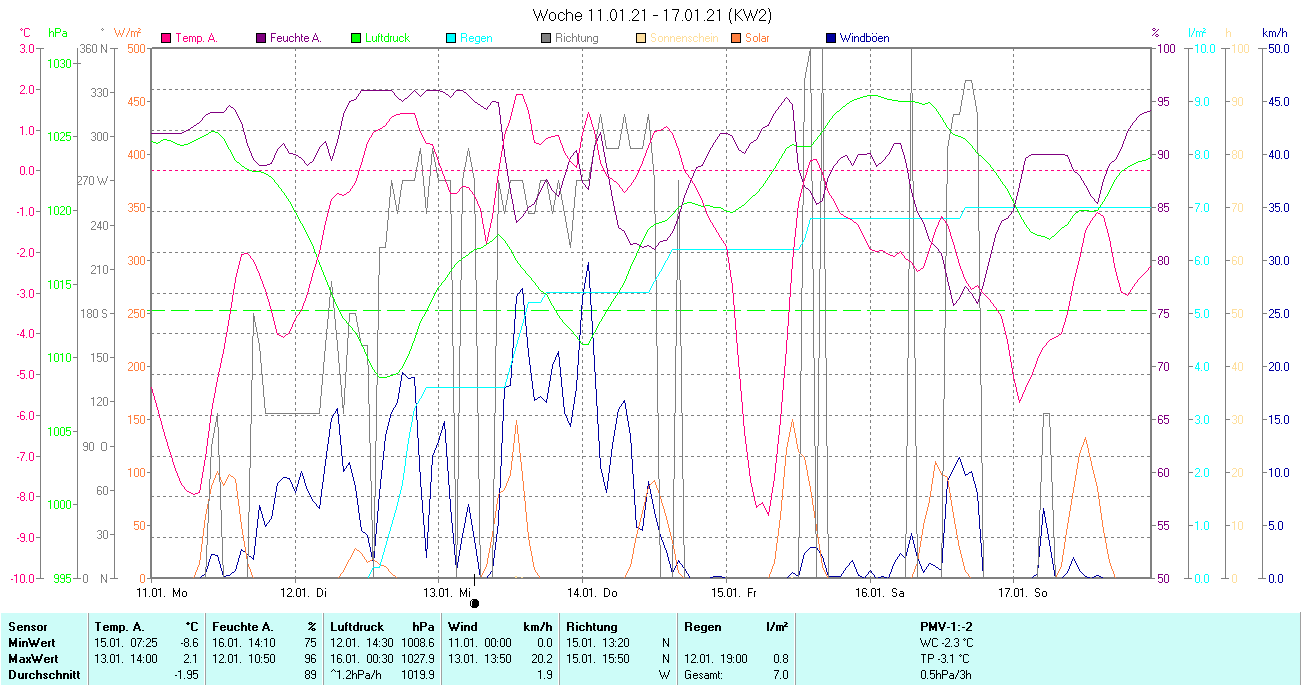This screenshot has height=685, width=1301.
Task: Select the "12.01. Di" date label
Action: point(306,592)
